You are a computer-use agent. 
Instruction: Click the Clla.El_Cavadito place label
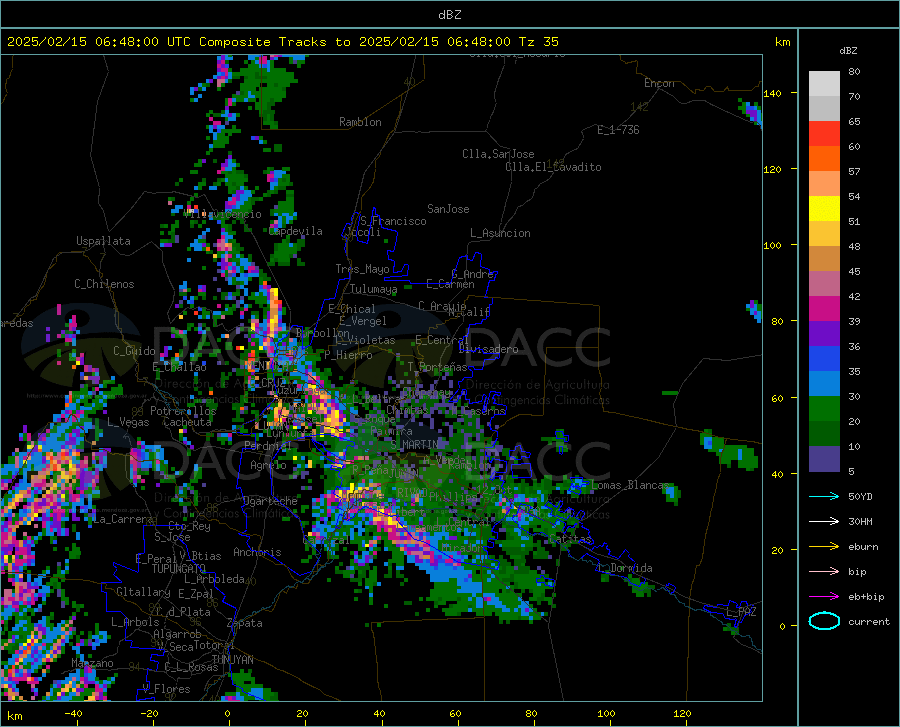[553, 167]
